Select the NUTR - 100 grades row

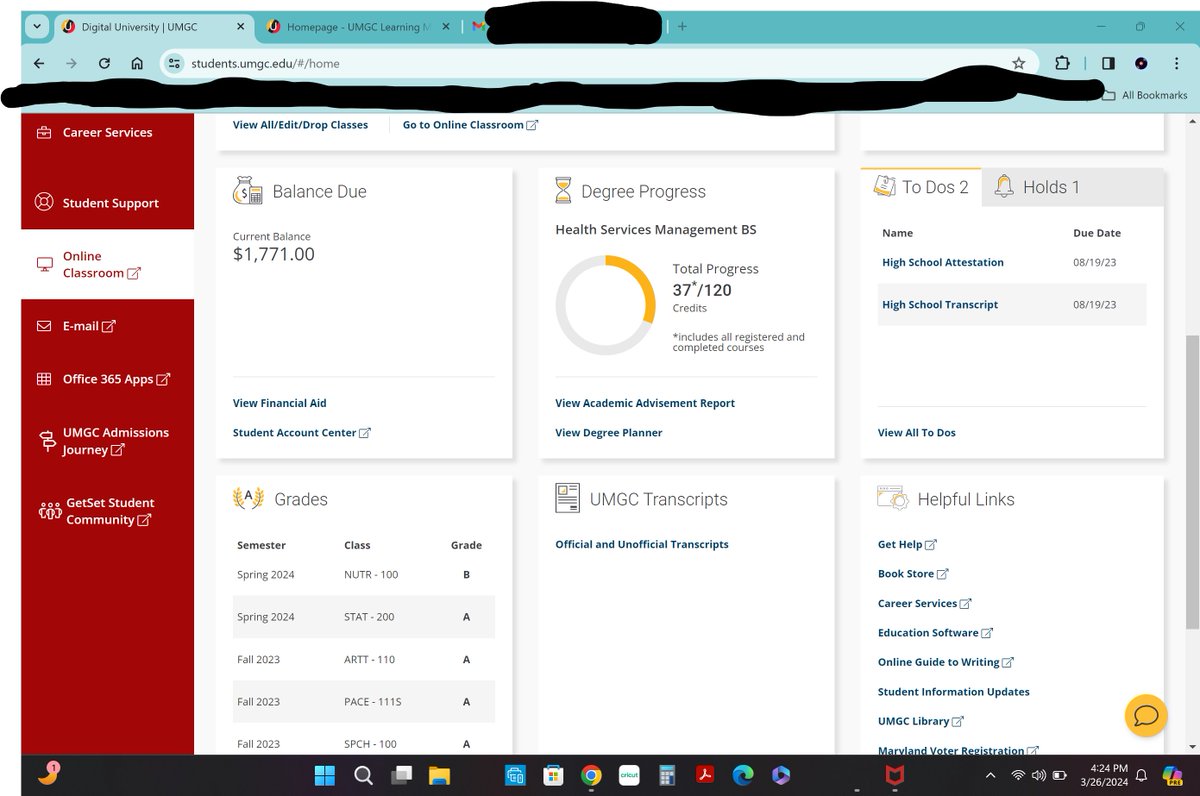pos(364,575)
